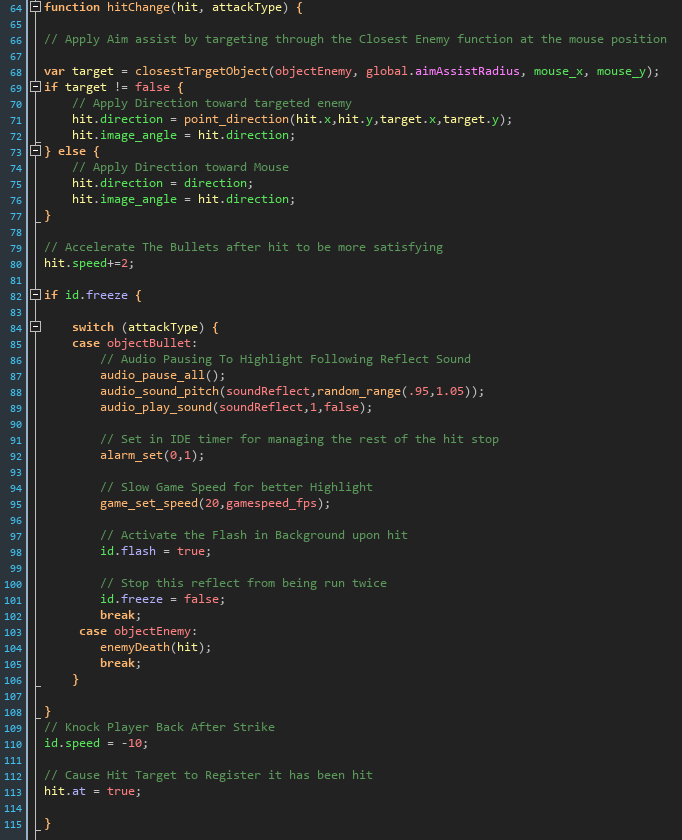Click the 'enemyDeath(hit);' call

click(x=155, y=647)
